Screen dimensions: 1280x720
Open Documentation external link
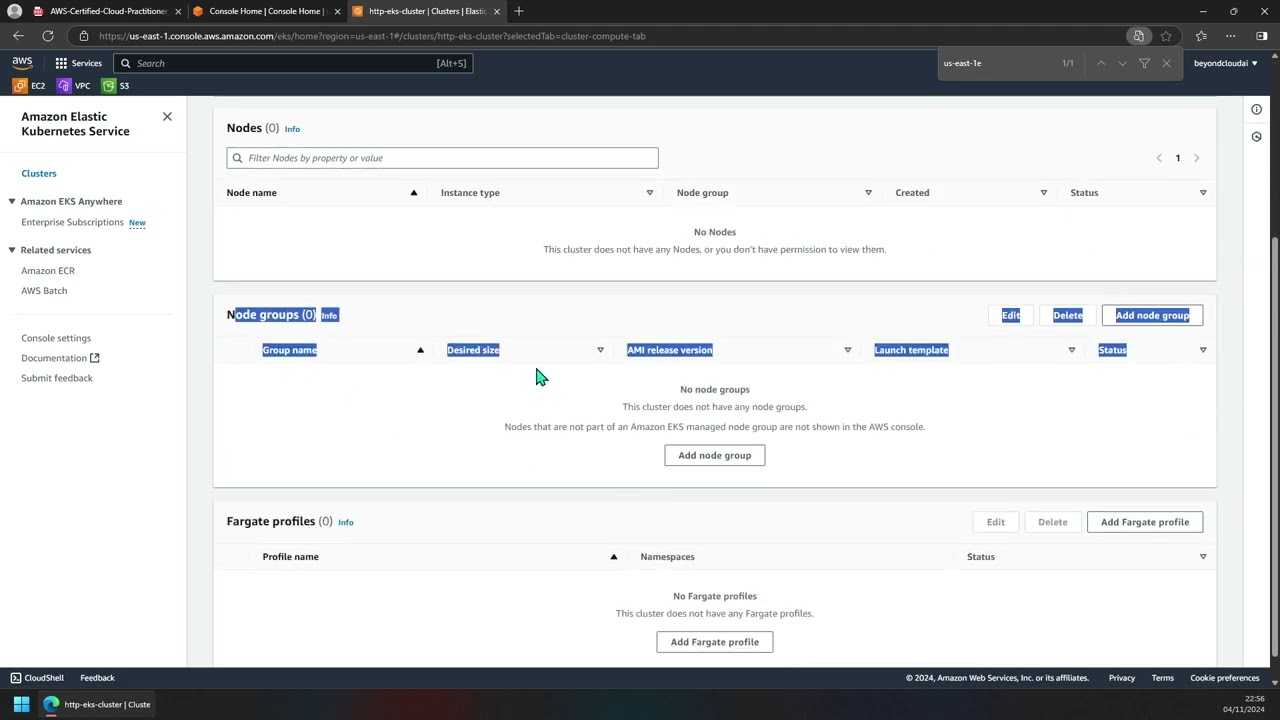(x=60, y=358)
